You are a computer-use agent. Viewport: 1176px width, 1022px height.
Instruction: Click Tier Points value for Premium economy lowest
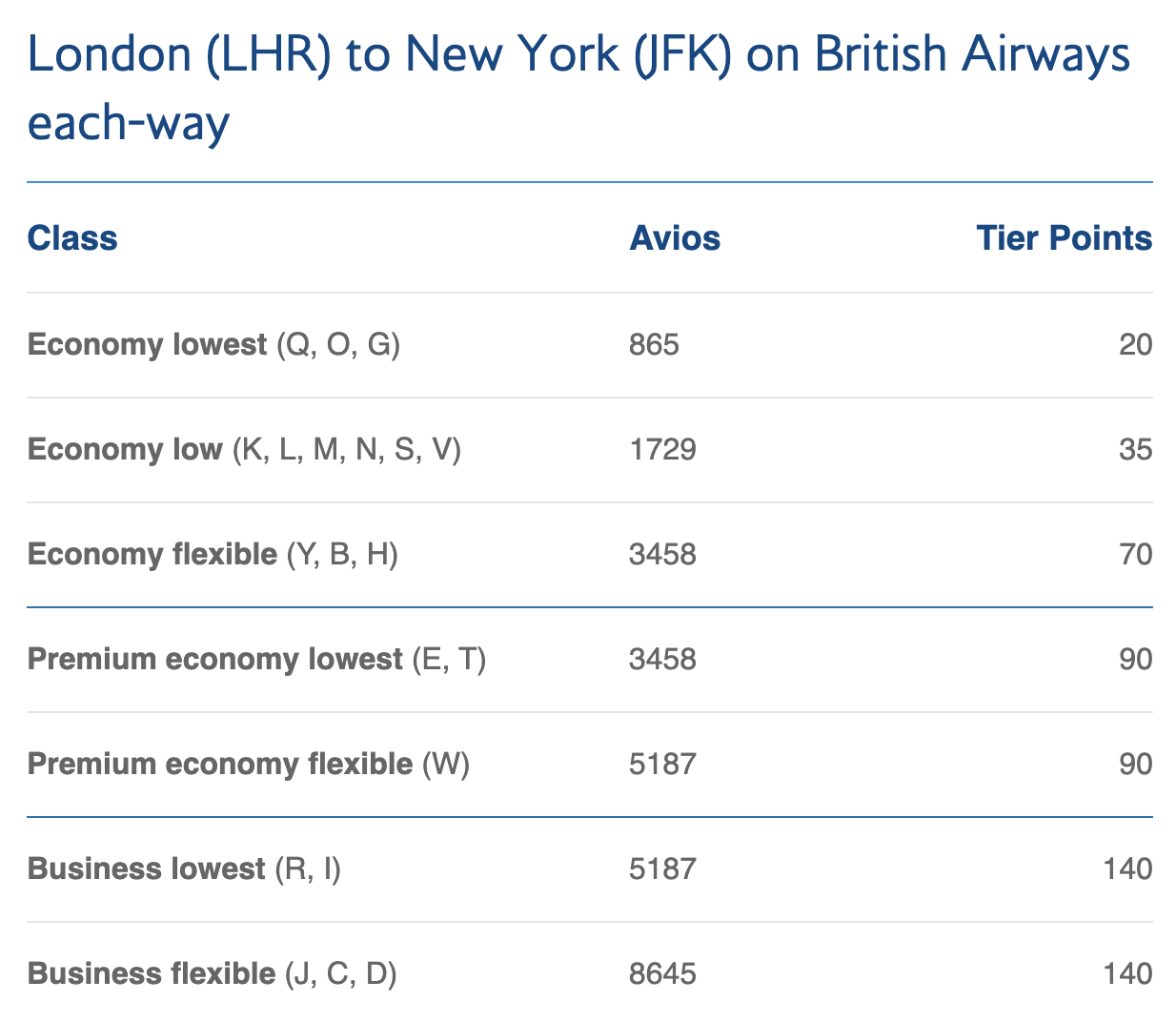[1135, 659]
